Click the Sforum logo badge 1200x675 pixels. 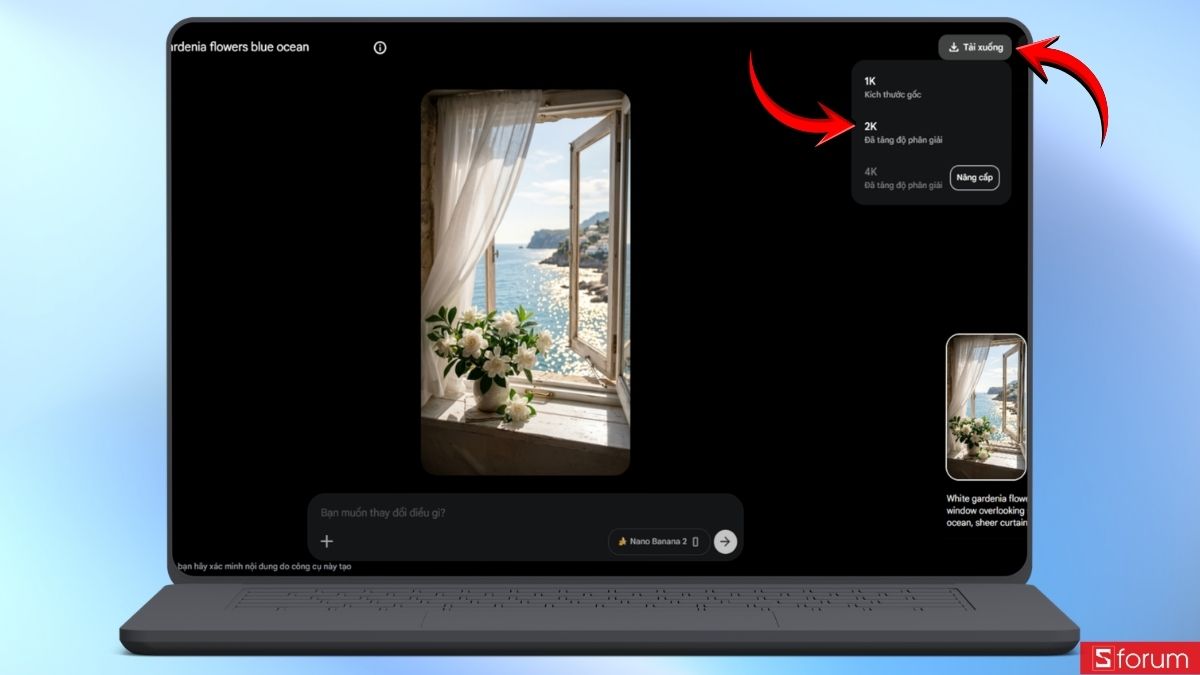tap(1139, 658)
